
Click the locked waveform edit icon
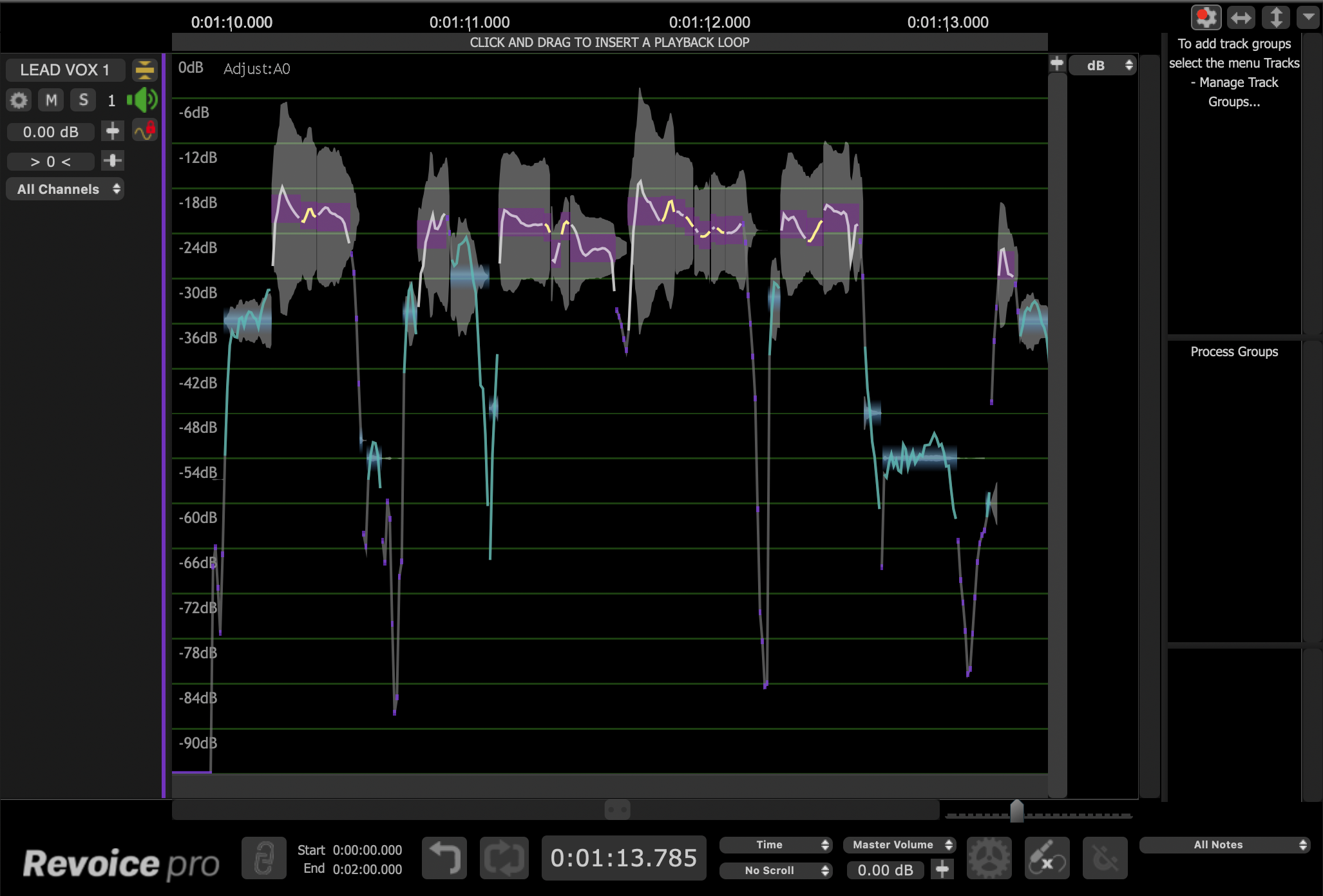145,131
